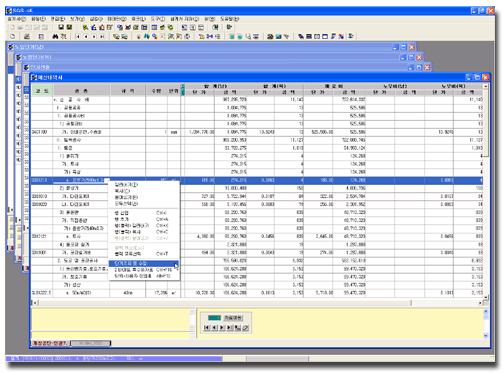Click the 재료비 column group header
The image size is (504, 373).
point(333,86)
